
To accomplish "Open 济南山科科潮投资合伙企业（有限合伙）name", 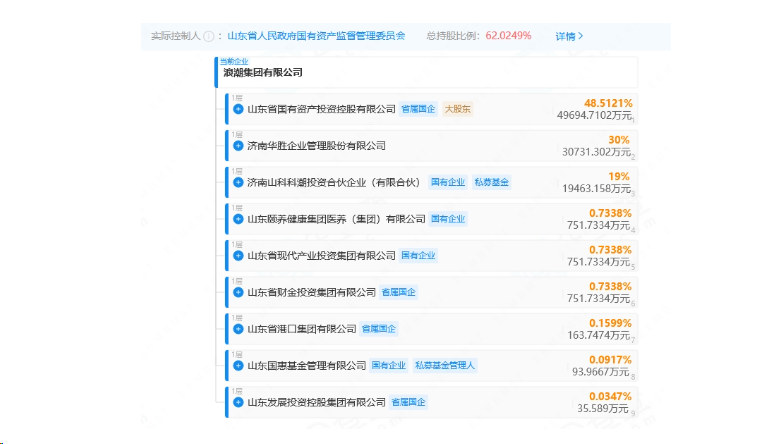I will coord(336,182).
